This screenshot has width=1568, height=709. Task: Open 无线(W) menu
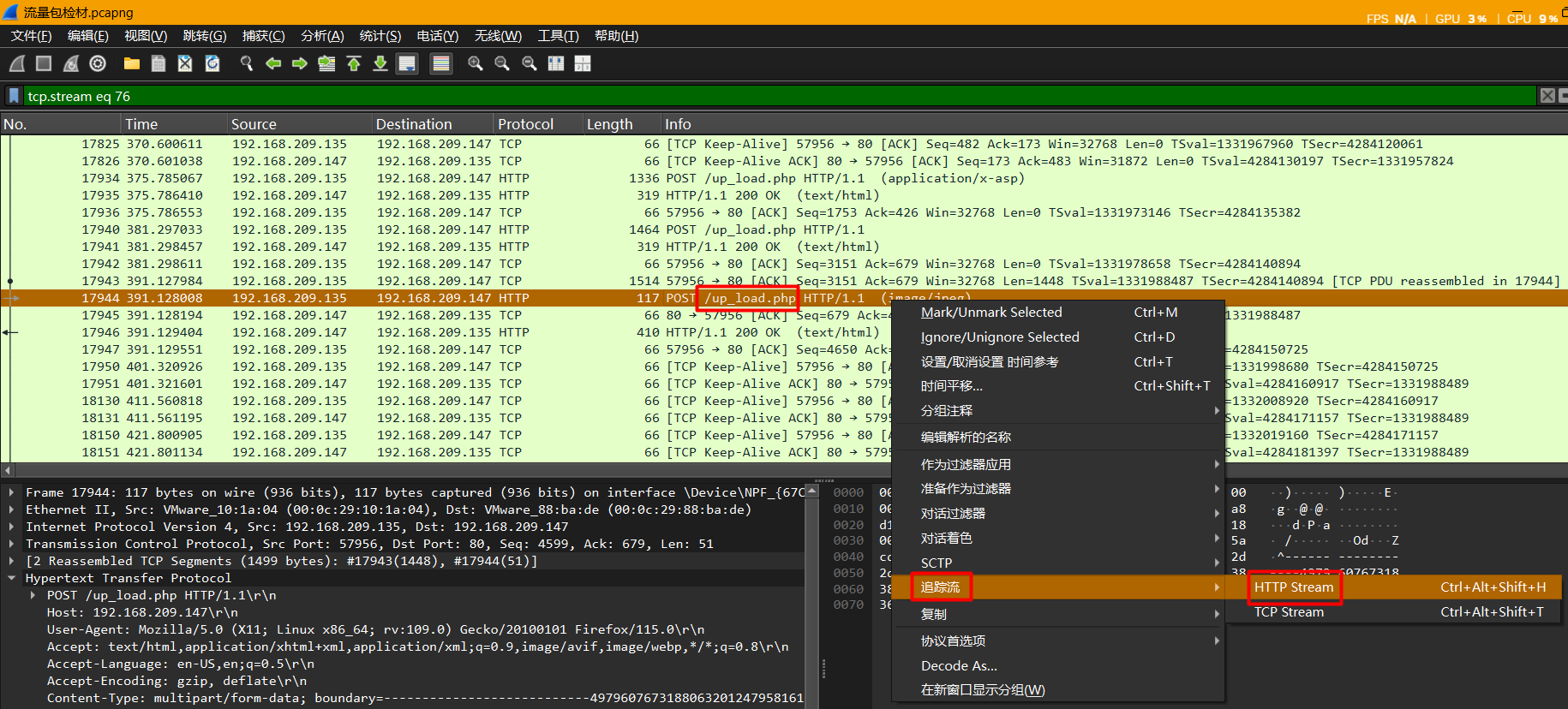coord(498,36)
